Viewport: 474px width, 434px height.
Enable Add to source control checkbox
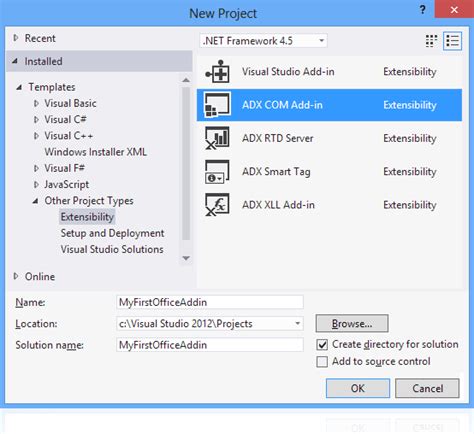(322, 362)
